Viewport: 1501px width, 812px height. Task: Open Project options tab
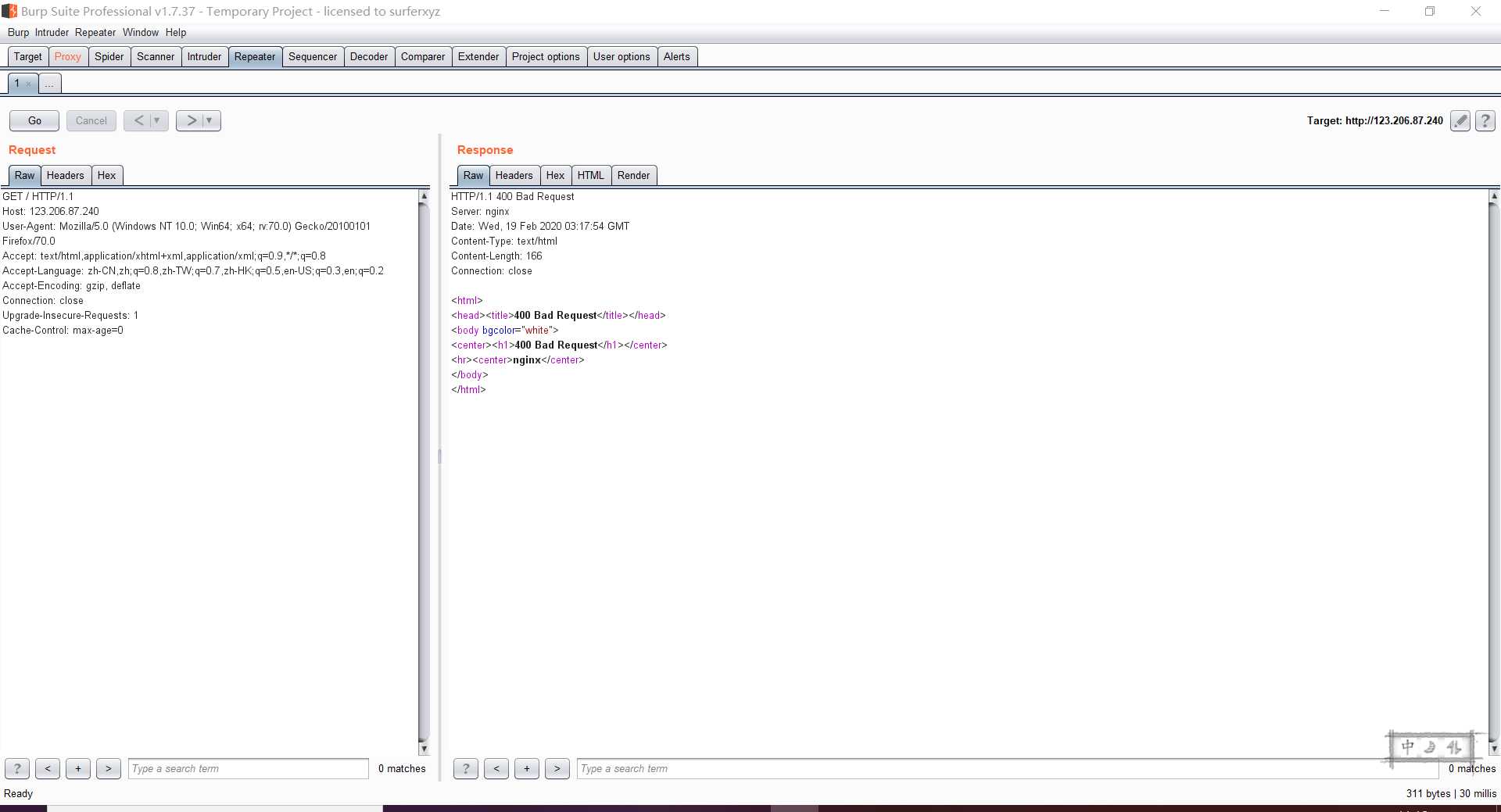(546, 57)
